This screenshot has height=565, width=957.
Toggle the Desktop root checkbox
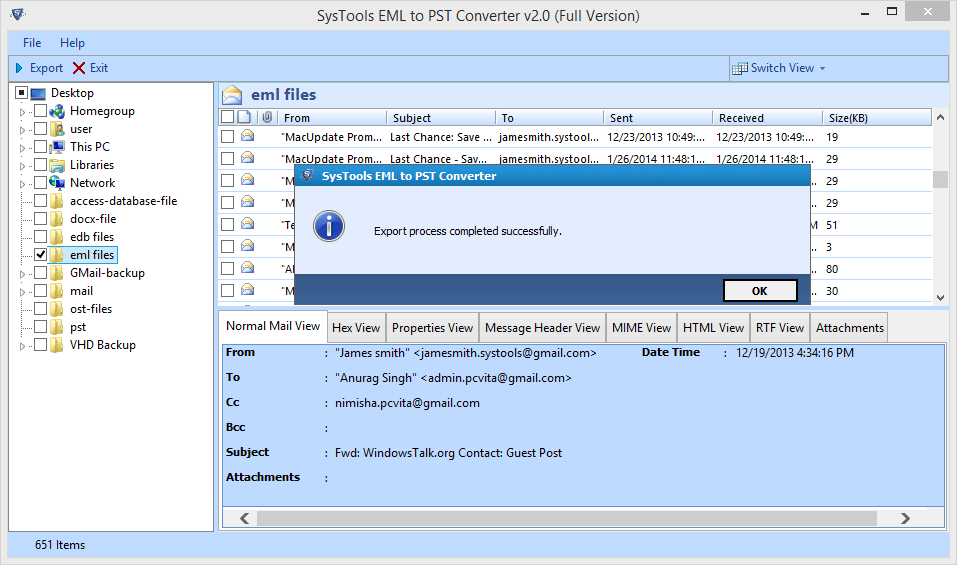point(21,93)
